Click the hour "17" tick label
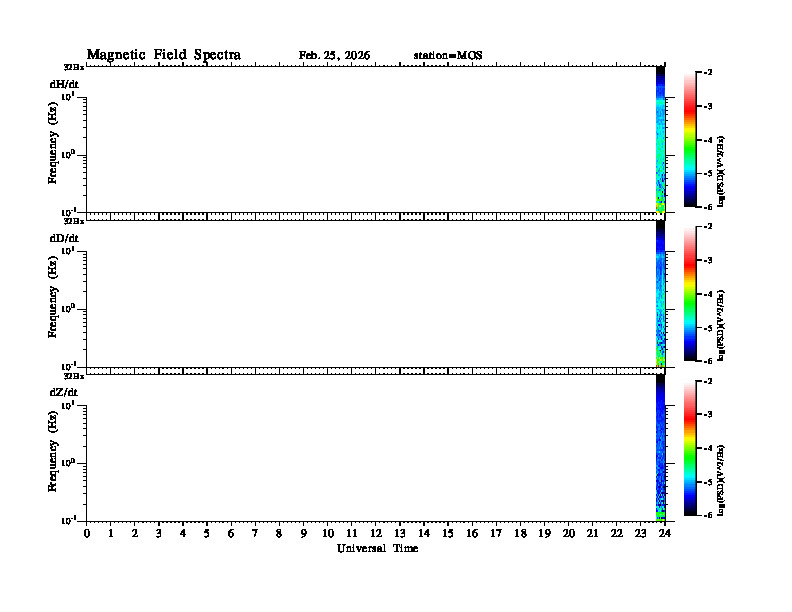The height and width of the screenshot is (612, 792). pos(496,534)
